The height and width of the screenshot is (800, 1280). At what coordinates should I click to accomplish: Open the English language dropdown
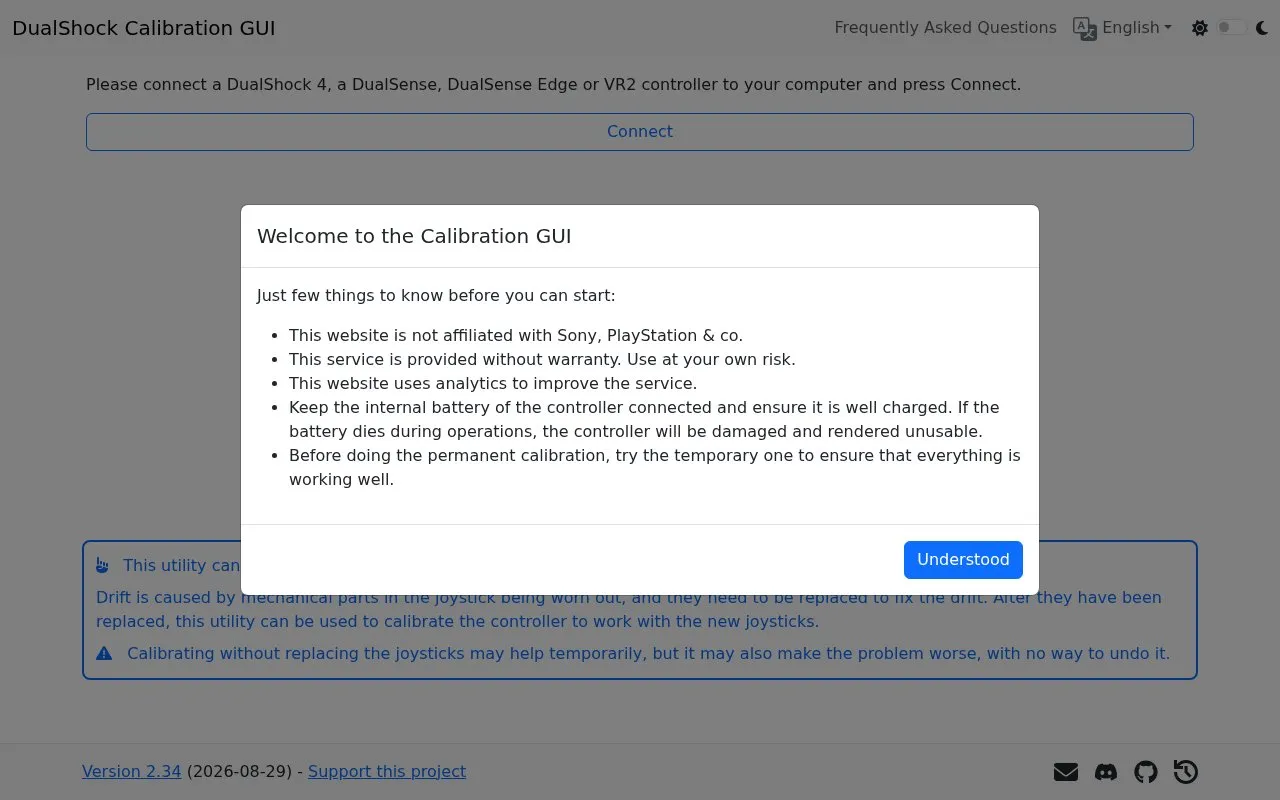(x=1137, y=28)
